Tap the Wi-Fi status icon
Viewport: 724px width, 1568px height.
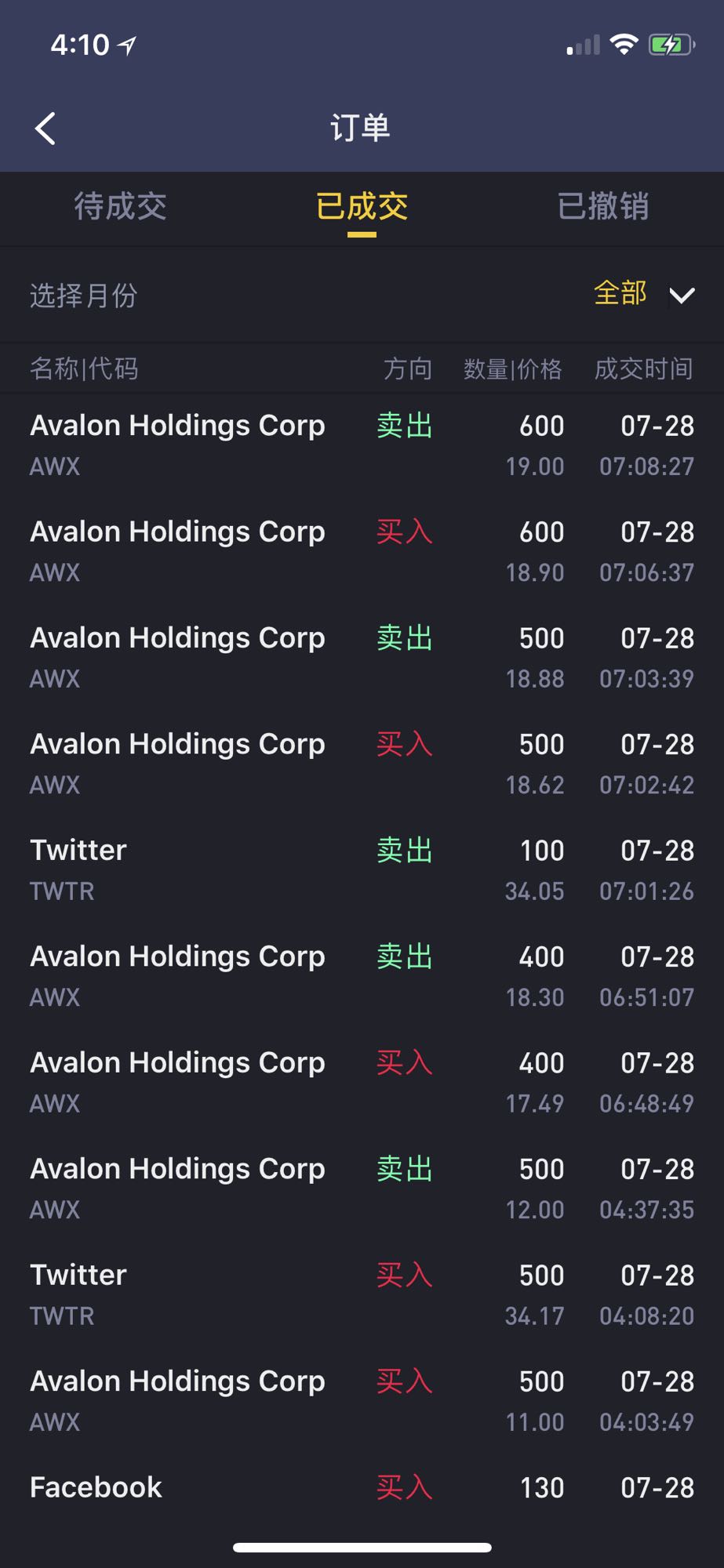[x=624, y=45]
